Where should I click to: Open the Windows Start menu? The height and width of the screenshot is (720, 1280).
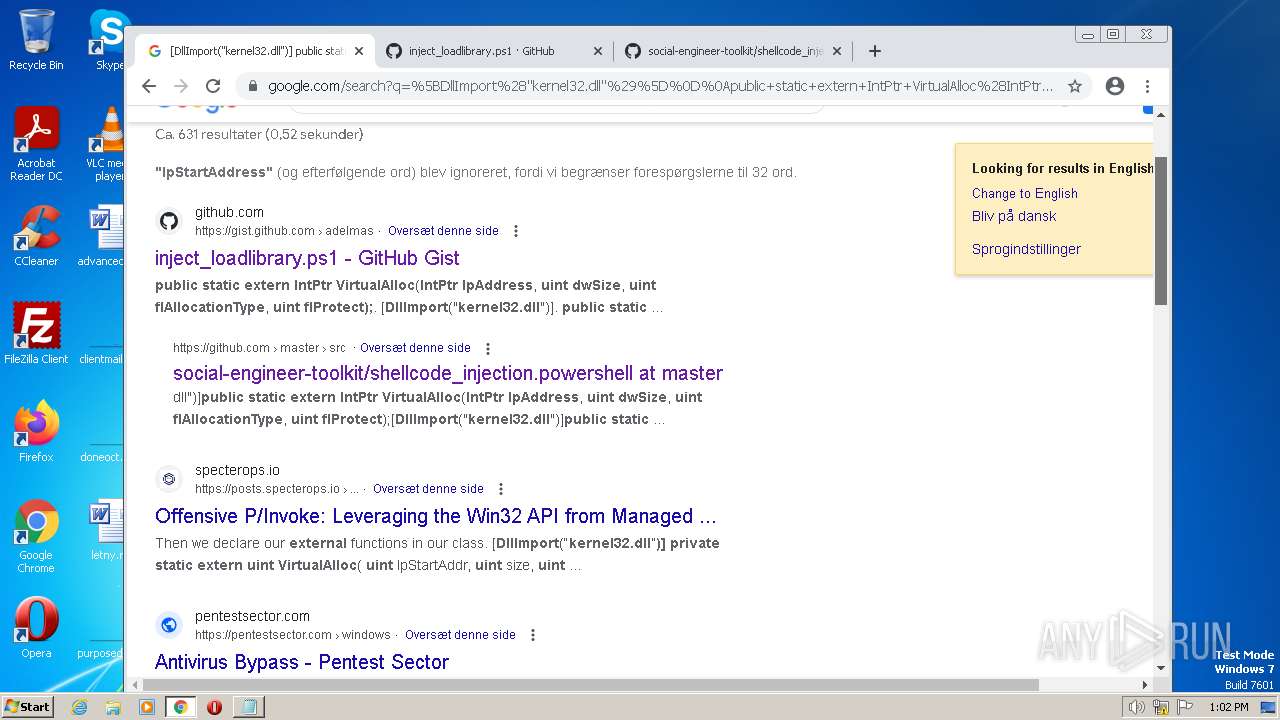27,706
